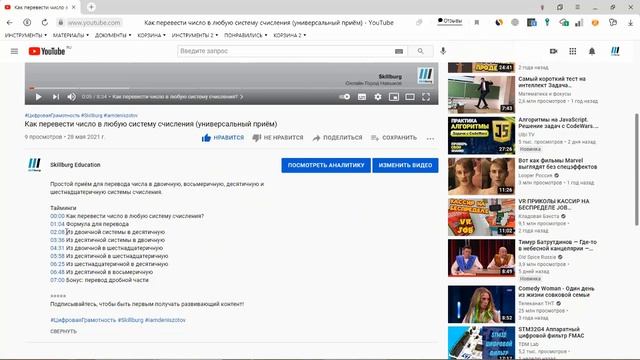Toggle subtitles in the video player
This screenshot has width=640, height=360.
click(x=362, y=97)
